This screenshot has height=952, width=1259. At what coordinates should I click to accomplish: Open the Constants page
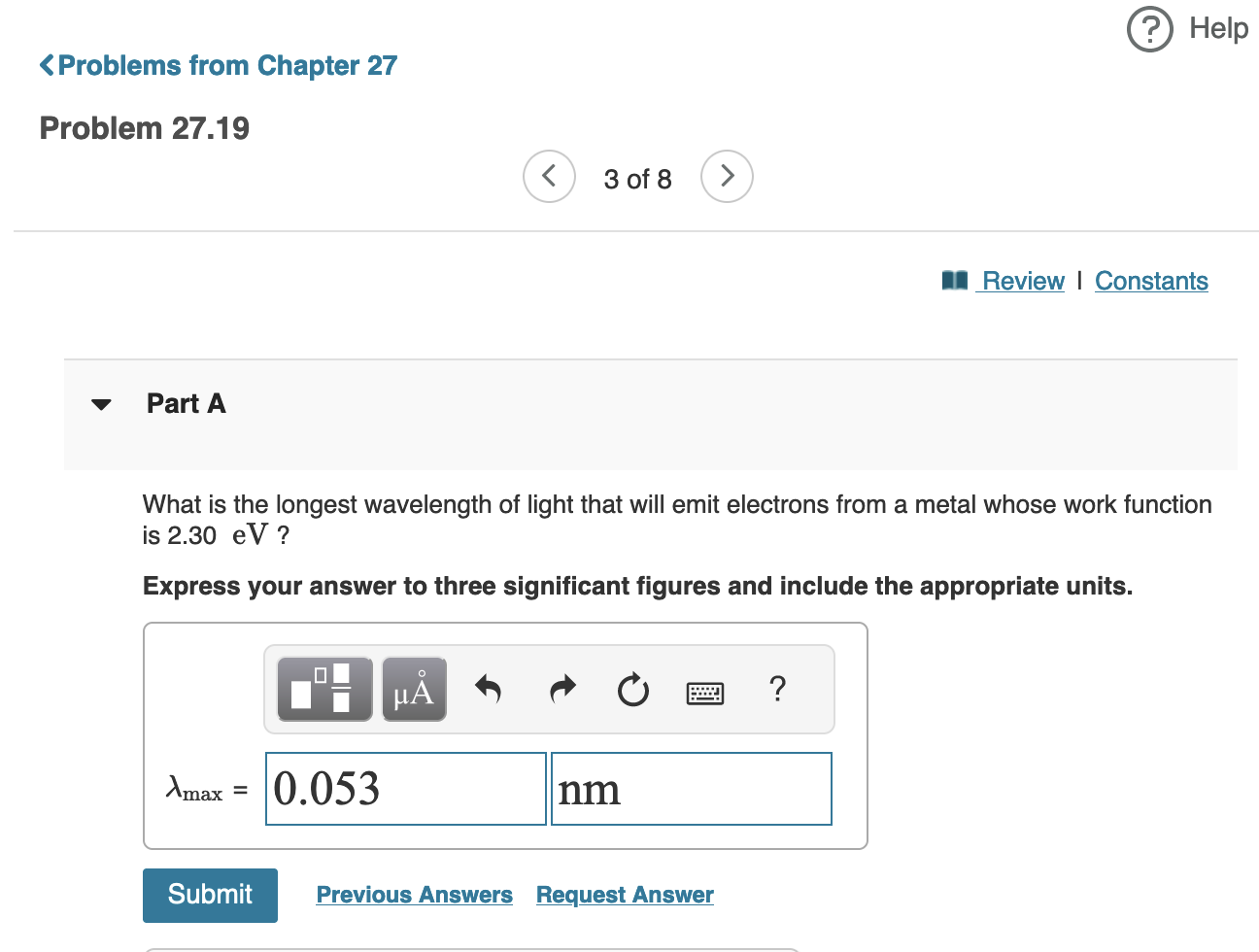point(1151,281)
